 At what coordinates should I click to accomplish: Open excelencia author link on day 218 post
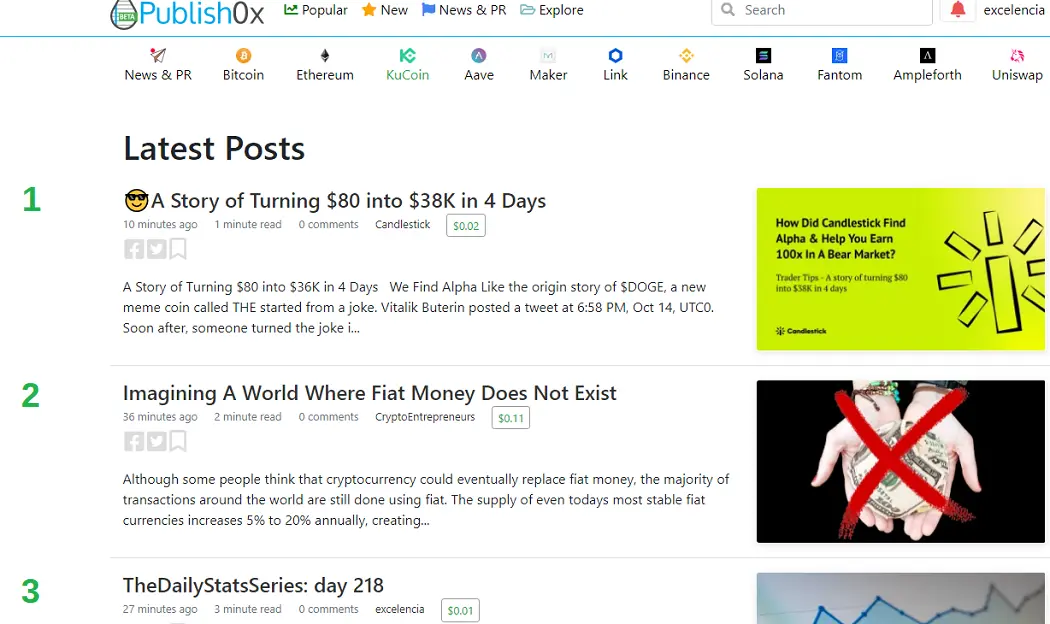[x=400, y=609]
